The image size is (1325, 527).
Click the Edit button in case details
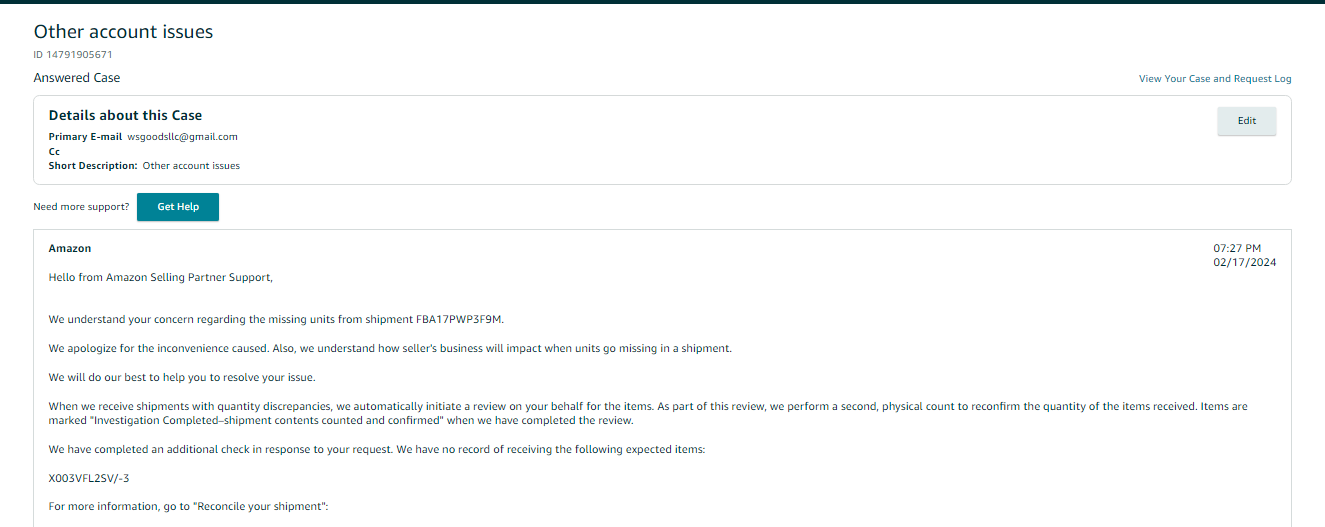(1246, 121)
